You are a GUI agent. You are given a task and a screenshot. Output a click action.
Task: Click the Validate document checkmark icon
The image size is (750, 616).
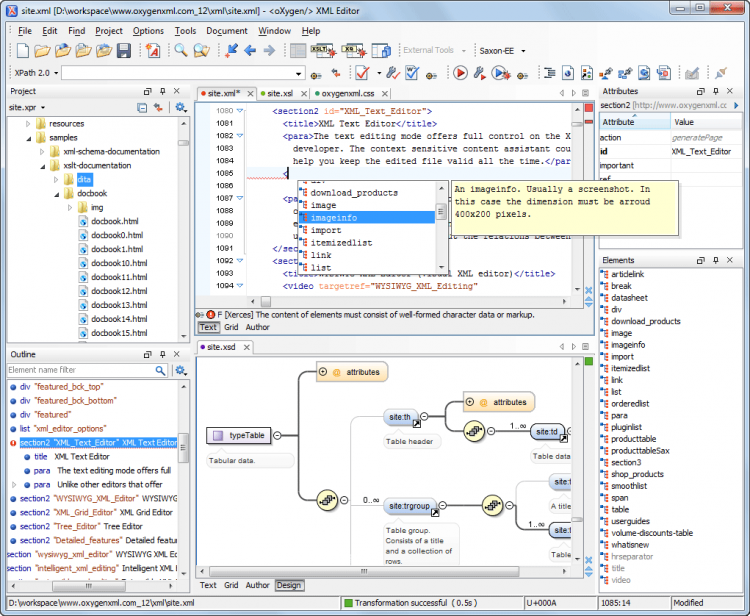(361, 73)
